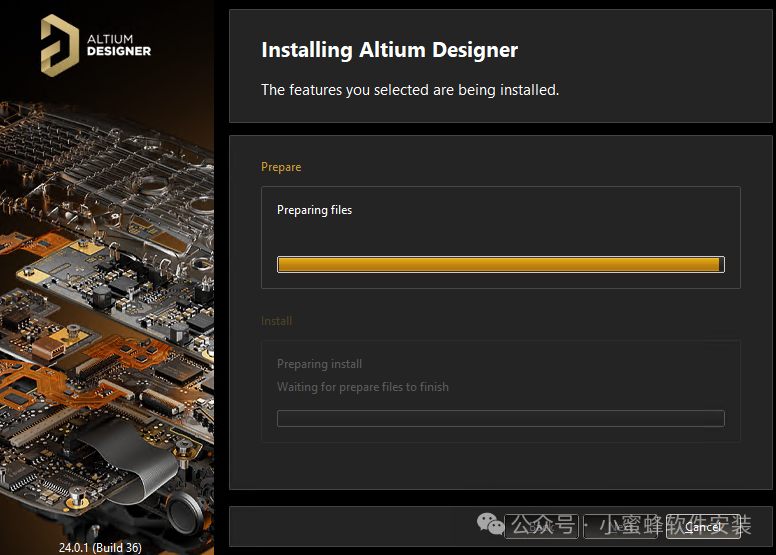
Task: Click the empty Install progress bar
Action: coord(500,418)
